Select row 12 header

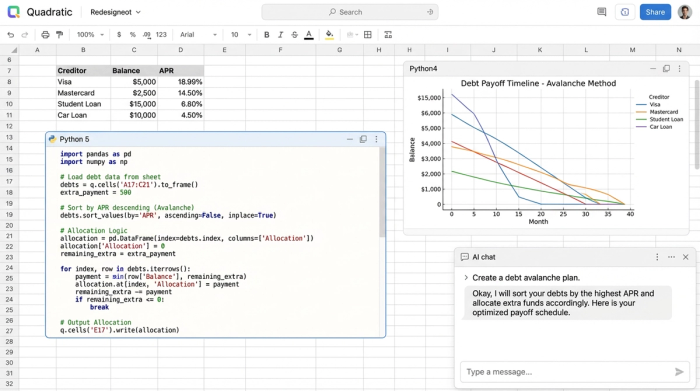click(x=9, y=126)
